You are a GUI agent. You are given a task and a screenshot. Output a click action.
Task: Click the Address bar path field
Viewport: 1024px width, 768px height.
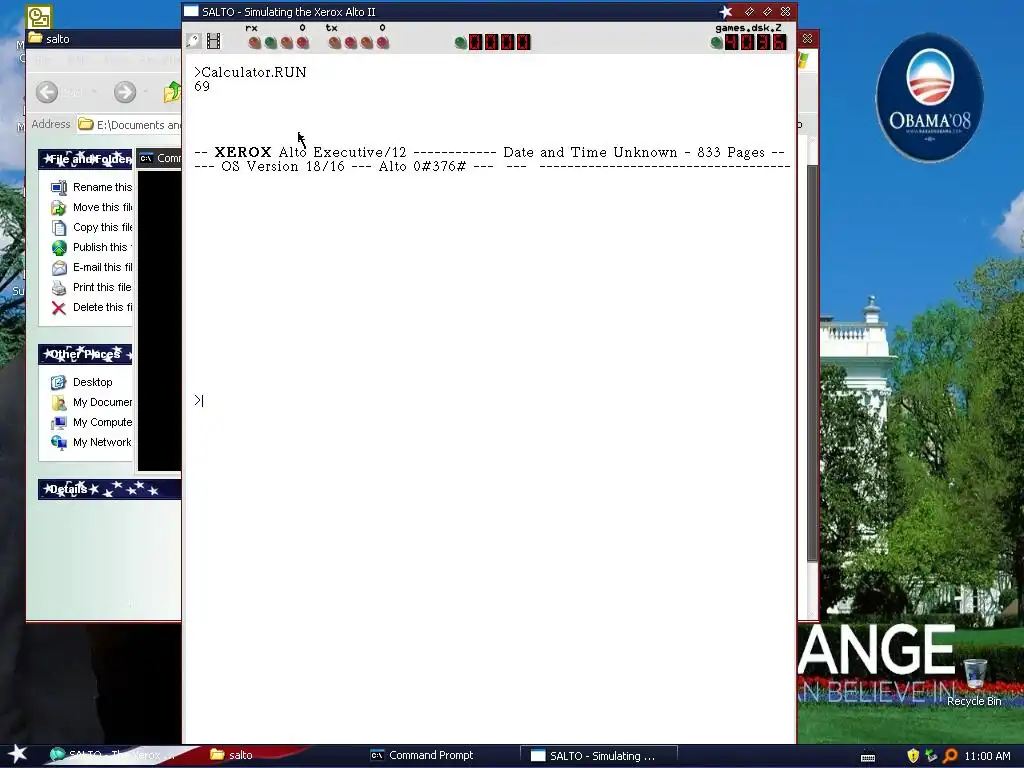tap(129, 124)
